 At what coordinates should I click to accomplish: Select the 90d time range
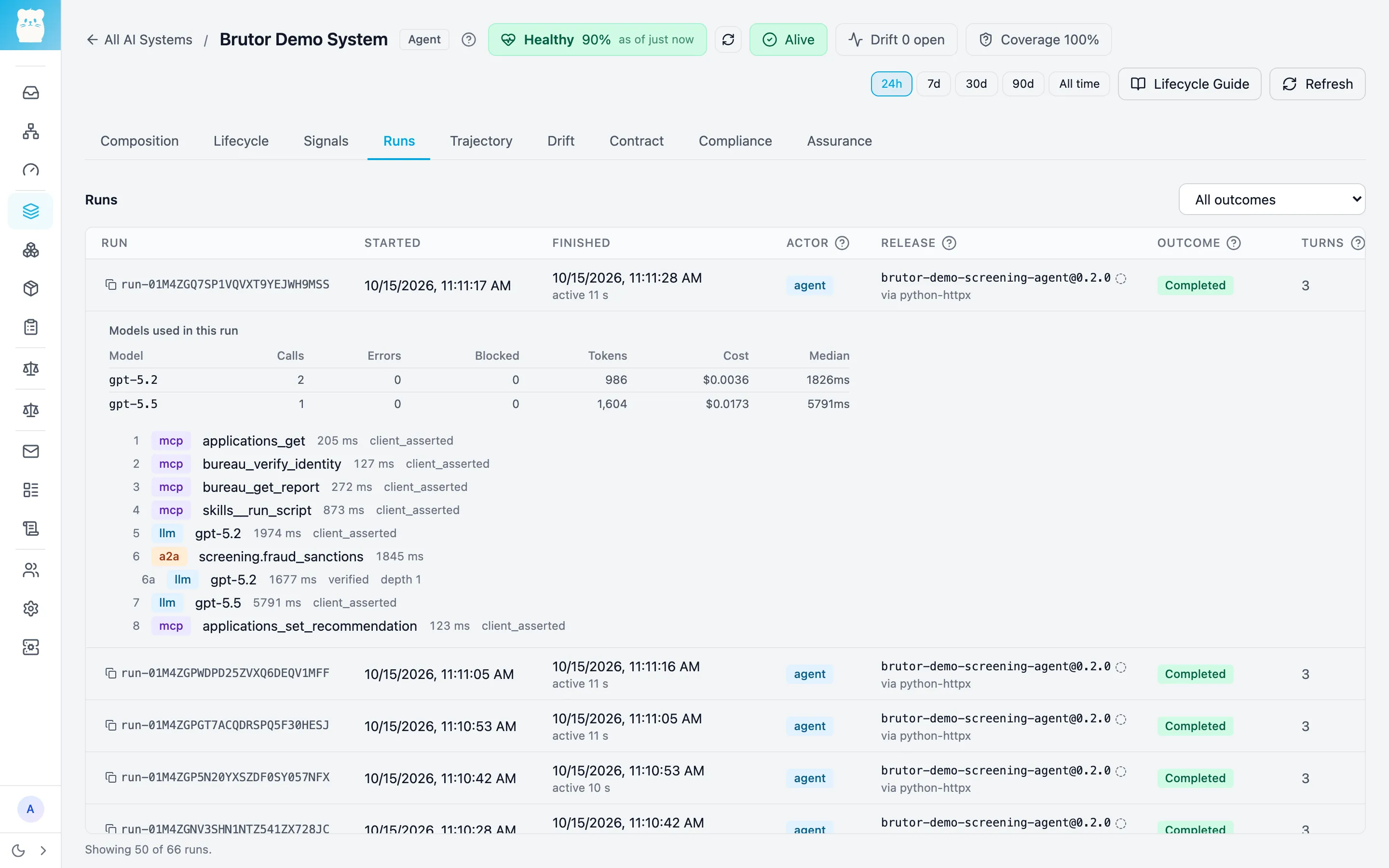[x=1022, y=84]
